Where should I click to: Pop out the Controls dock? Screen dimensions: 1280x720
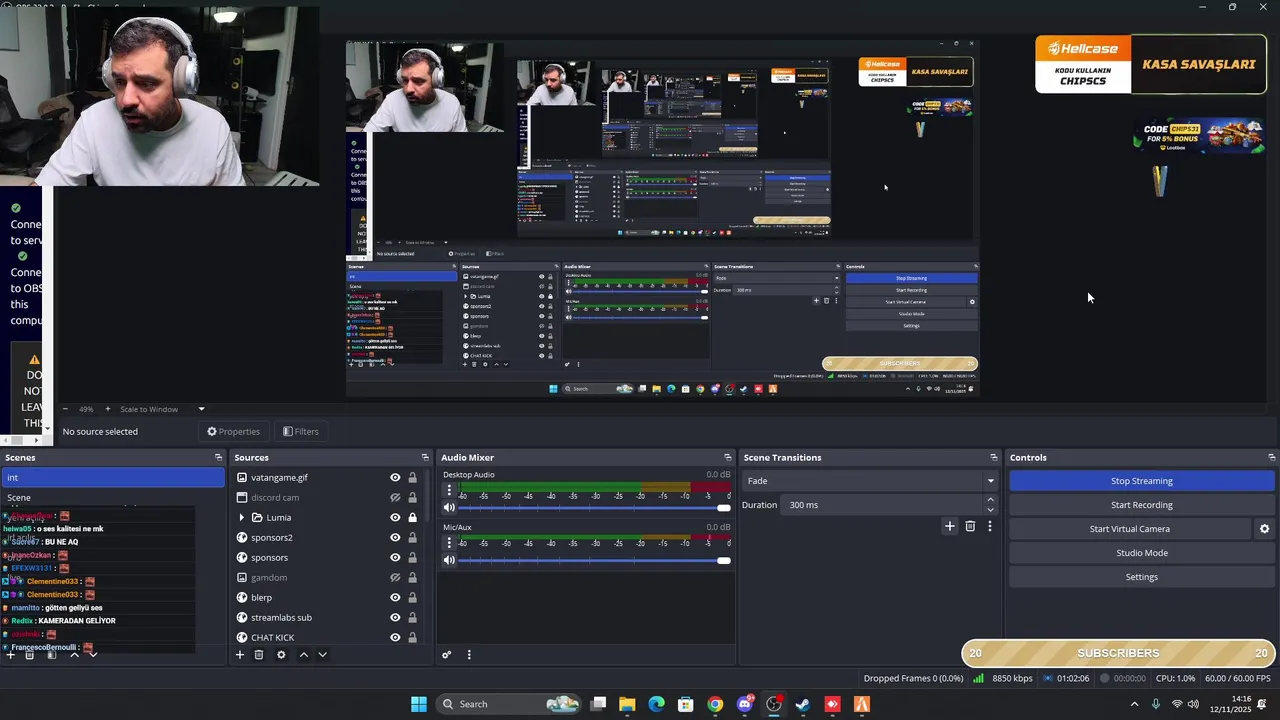click(1271, 458)
